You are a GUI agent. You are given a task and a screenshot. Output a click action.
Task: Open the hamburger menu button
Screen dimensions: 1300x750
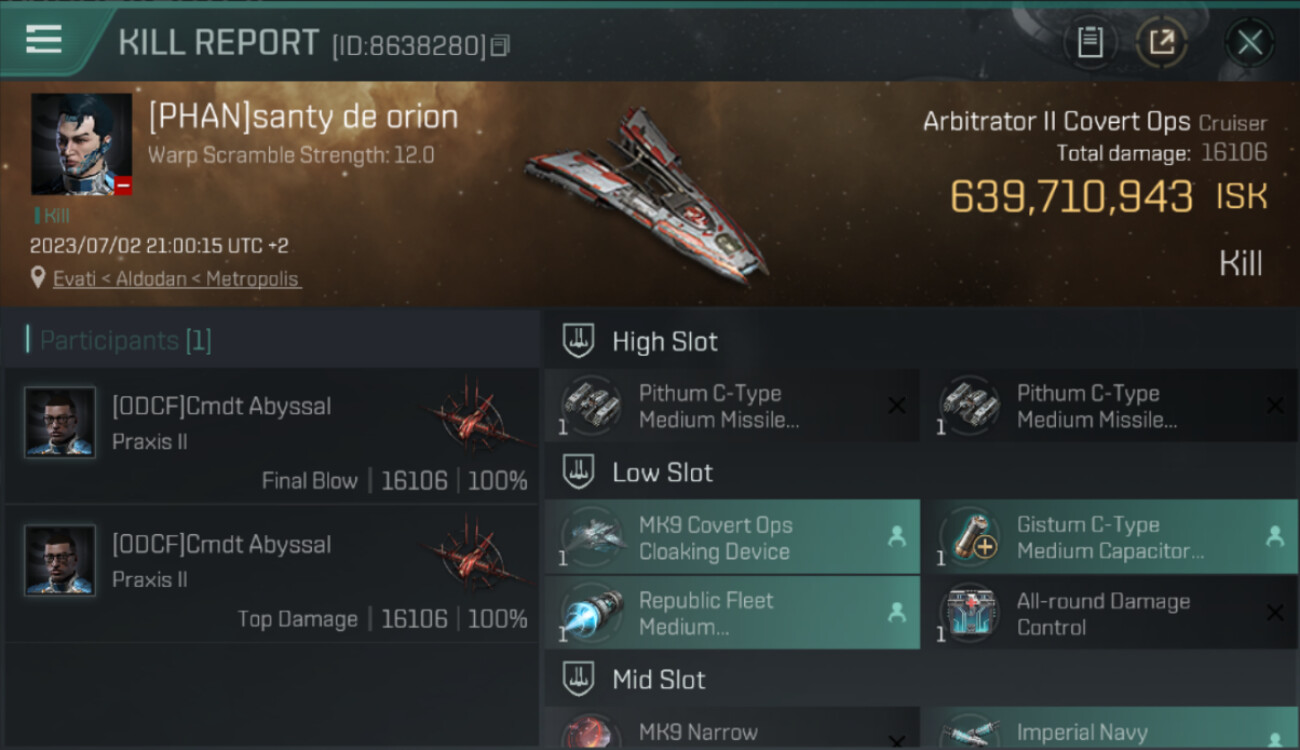[x=43, y=40]
